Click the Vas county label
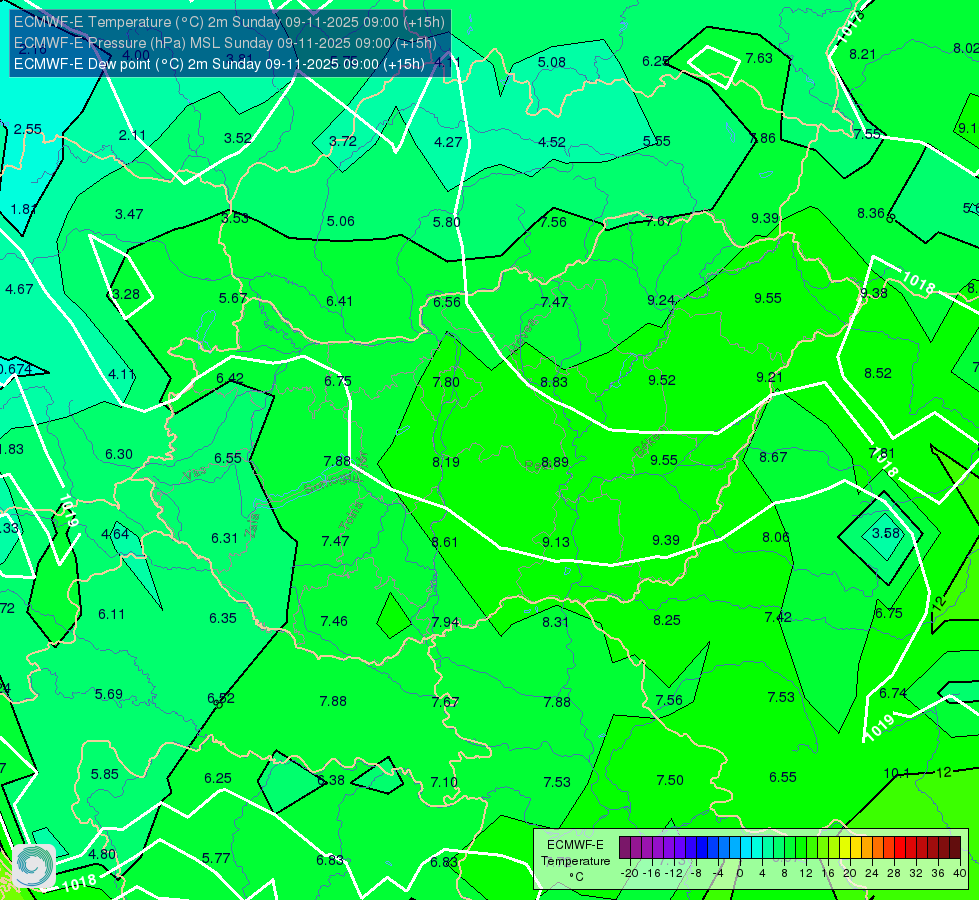Screen dimensions: 979x900 (x=195, y=475)
